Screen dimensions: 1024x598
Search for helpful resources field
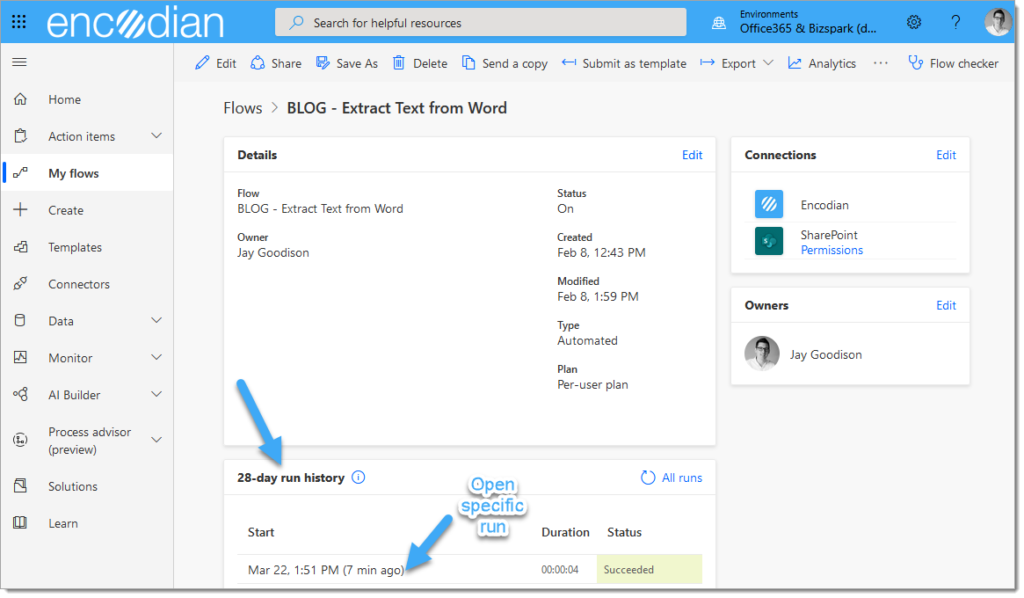481,23
